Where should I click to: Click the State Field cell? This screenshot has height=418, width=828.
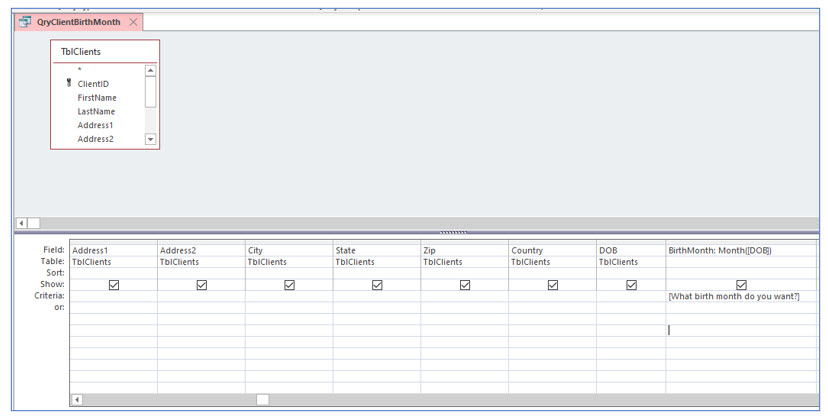[377, 250]
